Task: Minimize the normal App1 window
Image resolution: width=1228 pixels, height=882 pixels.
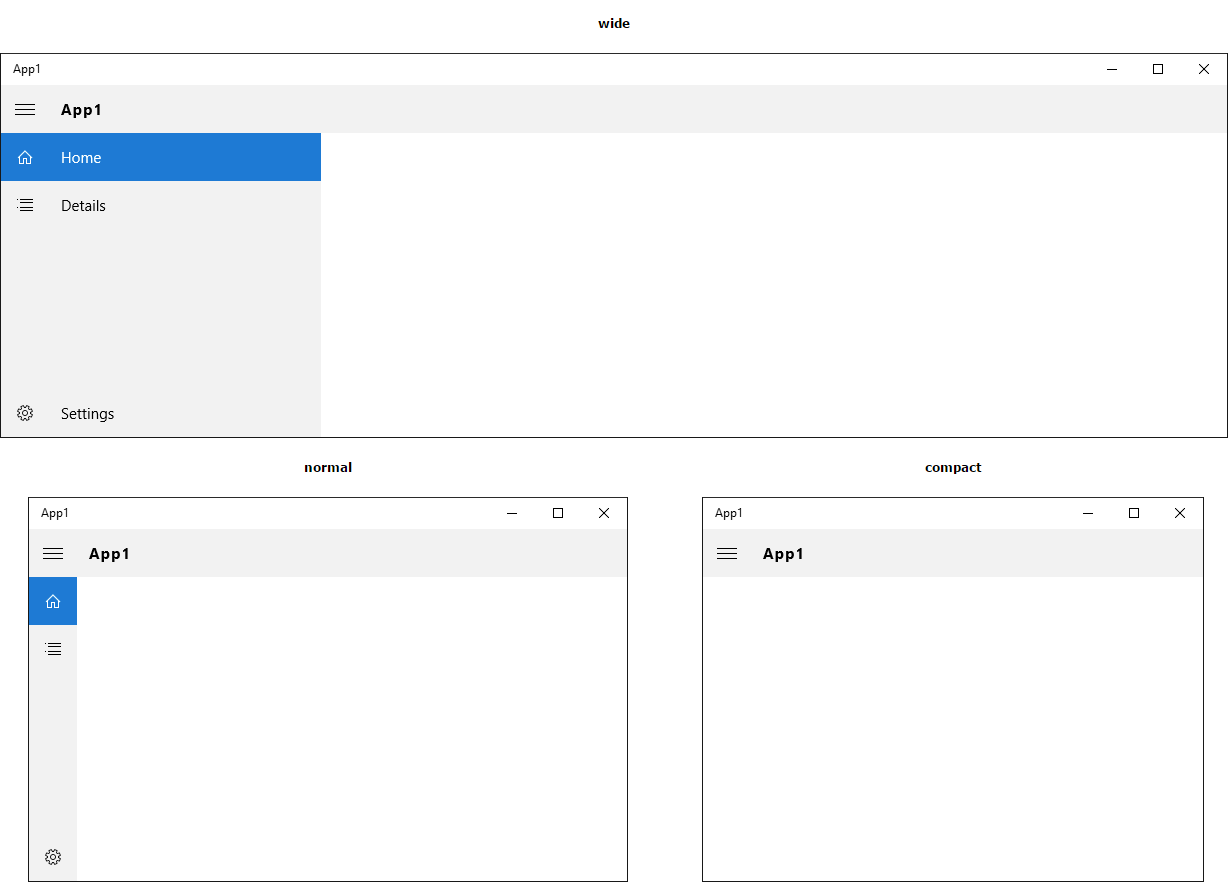Action: (512, 513)
